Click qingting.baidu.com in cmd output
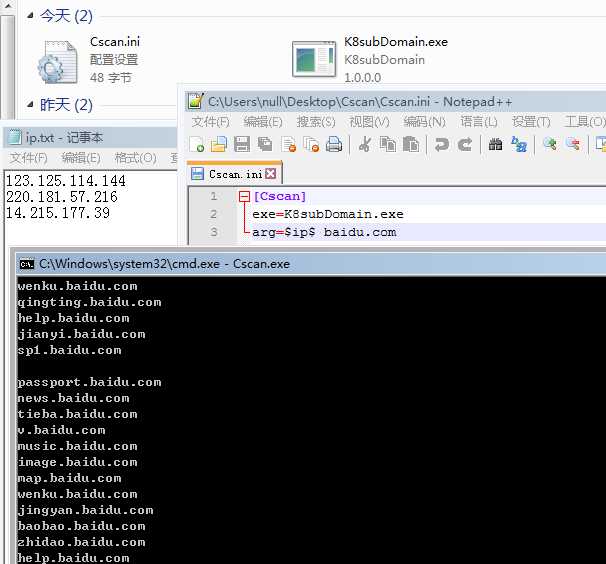Screen dimensions: 606x564 click(89, 302)
